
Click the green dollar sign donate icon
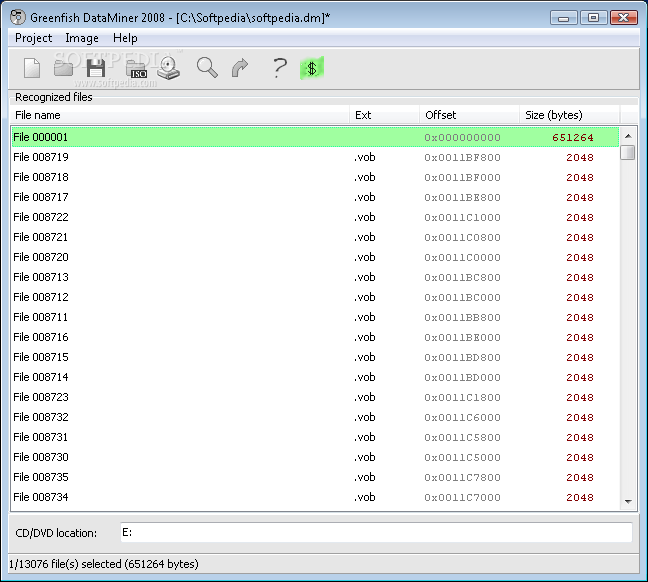(312, 68)
